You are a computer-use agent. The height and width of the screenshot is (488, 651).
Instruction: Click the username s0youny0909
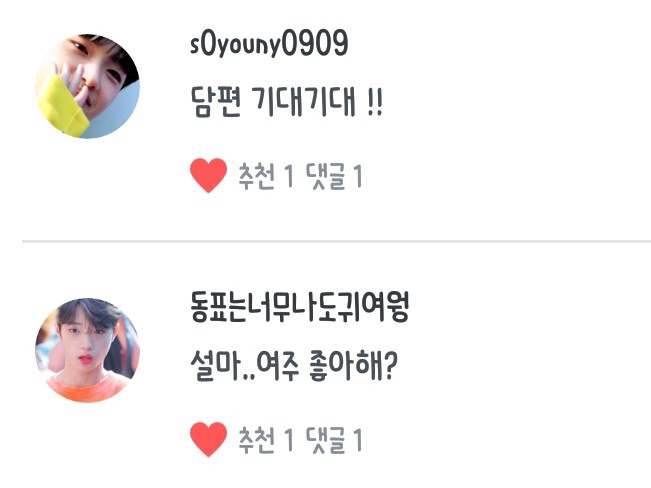click(269, 44)
